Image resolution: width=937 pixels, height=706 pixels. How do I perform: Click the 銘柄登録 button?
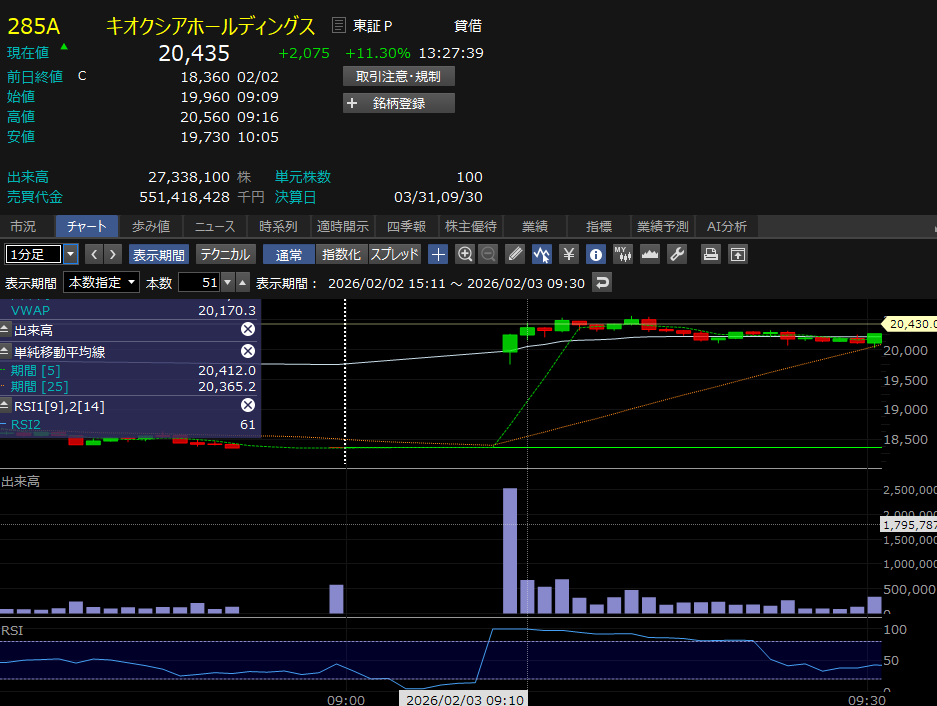398,103
